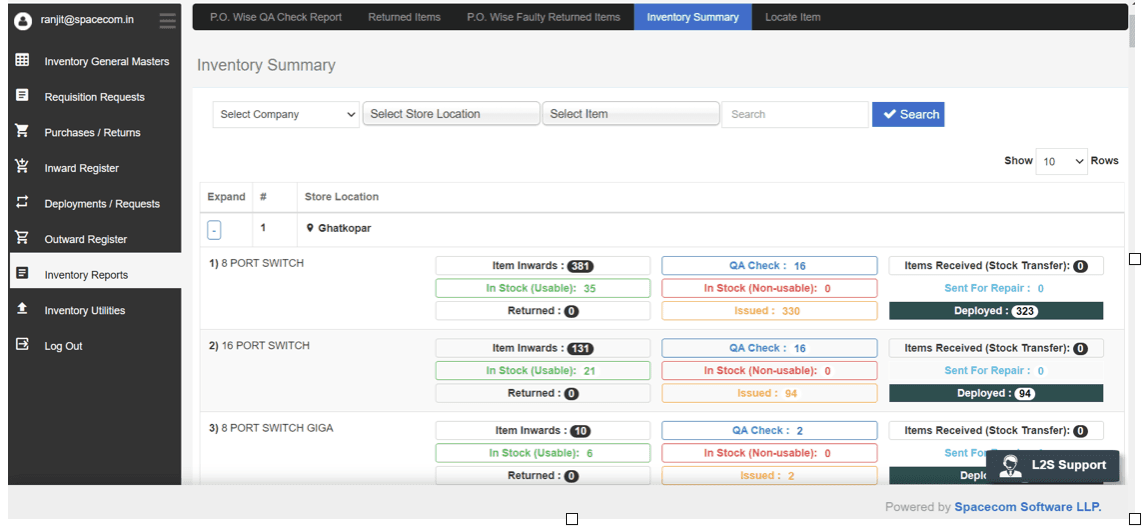
Task: Switch to the Locate Item tab
Action: click(792, 17)
